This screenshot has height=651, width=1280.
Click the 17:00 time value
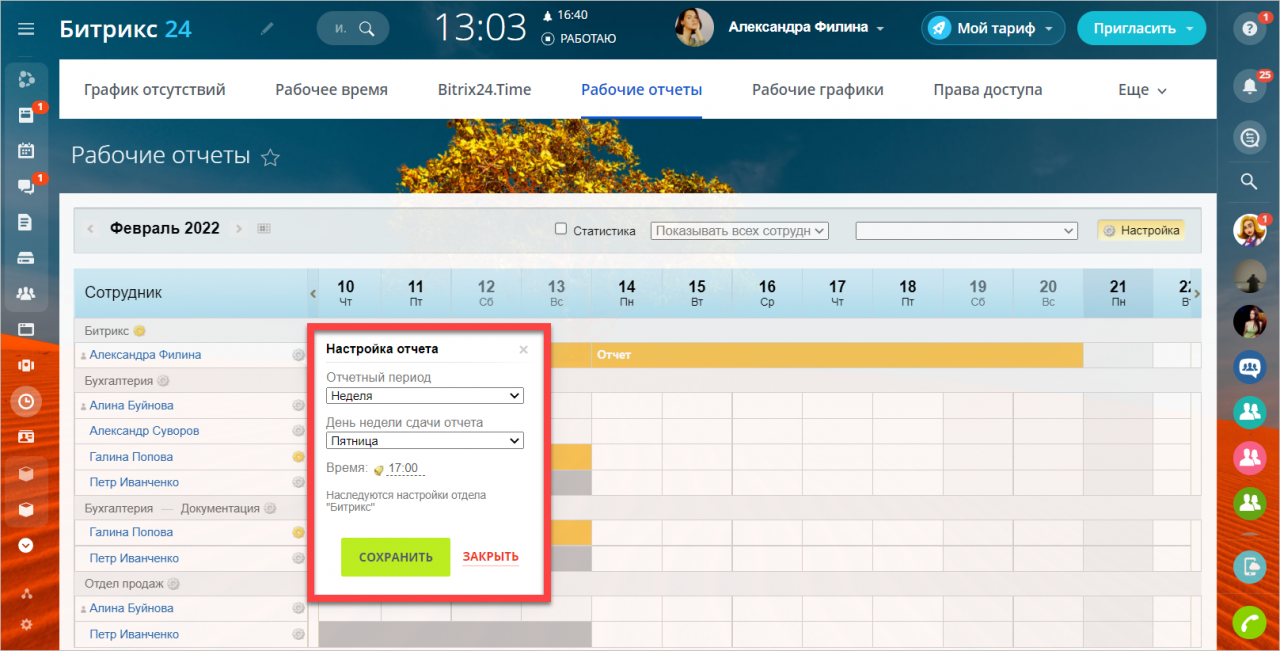click(403, 468)
